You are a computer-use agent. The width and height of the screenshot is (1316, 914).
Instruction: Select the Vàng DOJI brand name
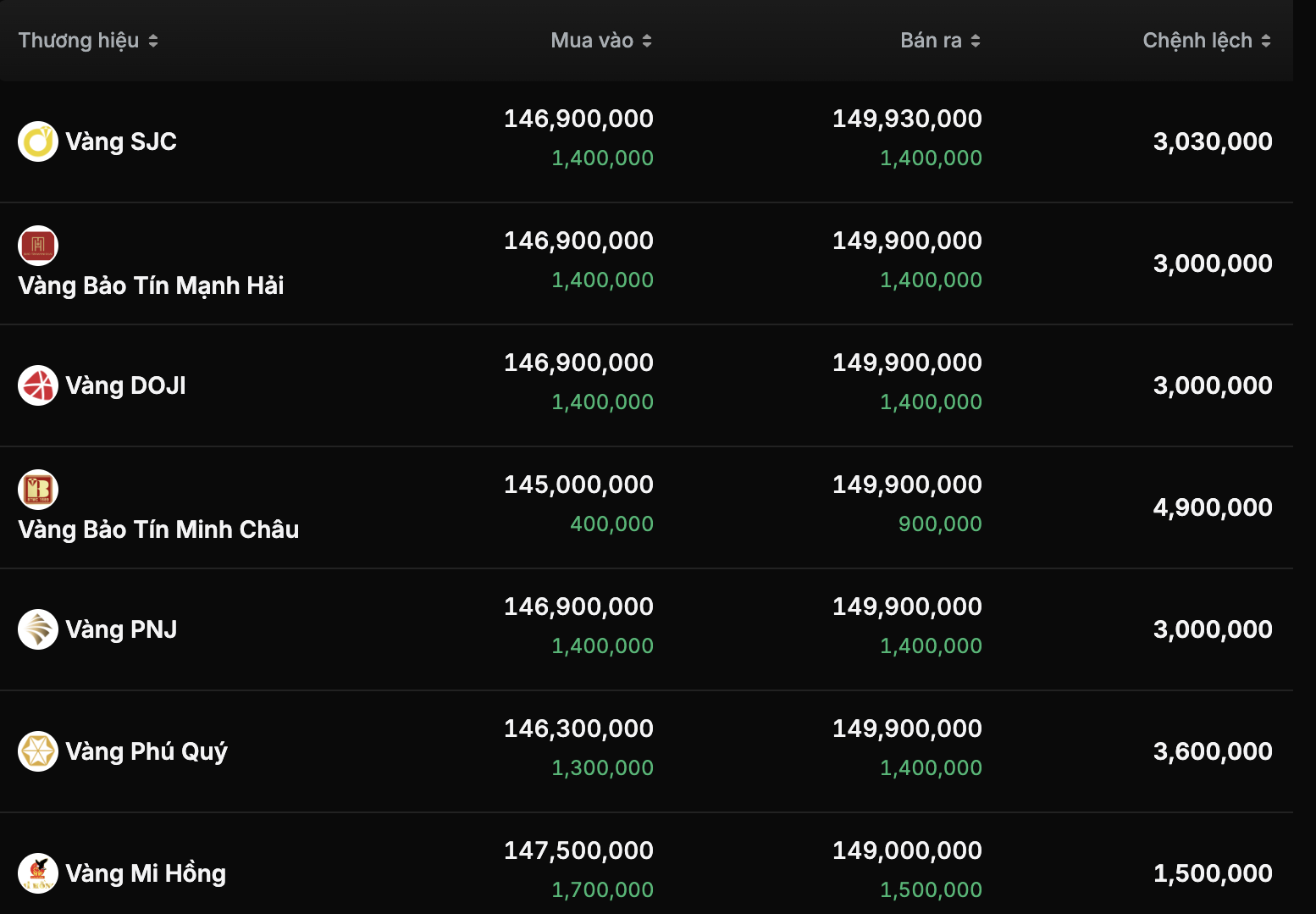coord(125,385)
